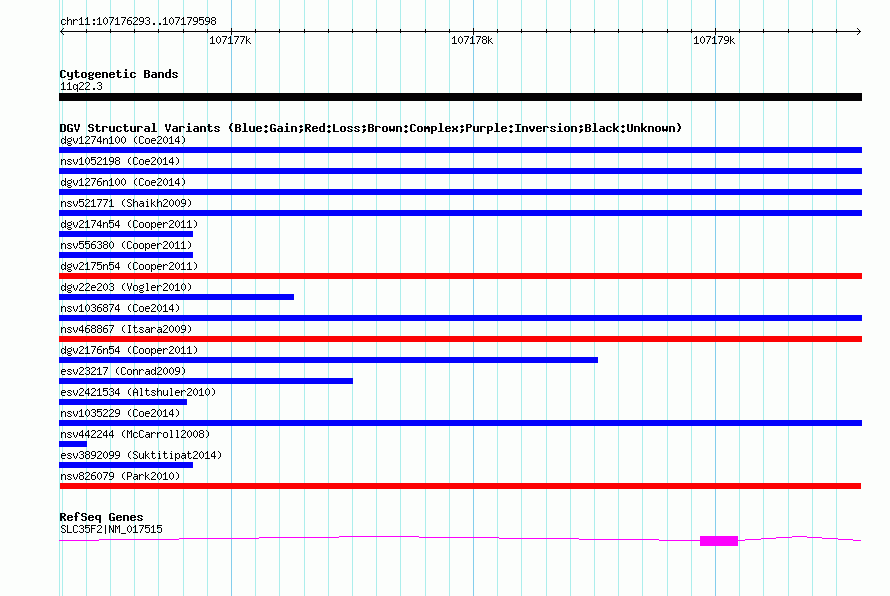Image resolution: width=890 pixels, height=596 pixels.
Task: Open the SLC35F2|NM_017515 gene label
Action: [111, 530]
